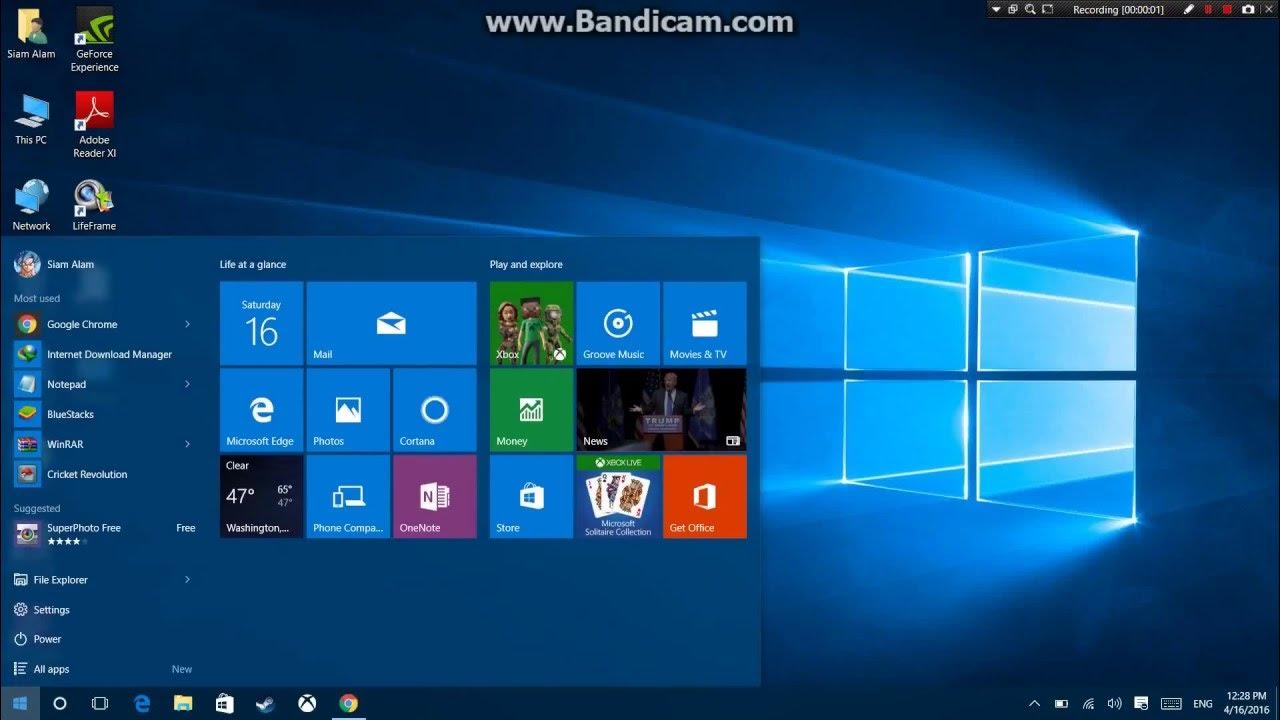This screenshot has width=1280, height=720.
Task: Open Phone Companion tile
Action: 348,496
